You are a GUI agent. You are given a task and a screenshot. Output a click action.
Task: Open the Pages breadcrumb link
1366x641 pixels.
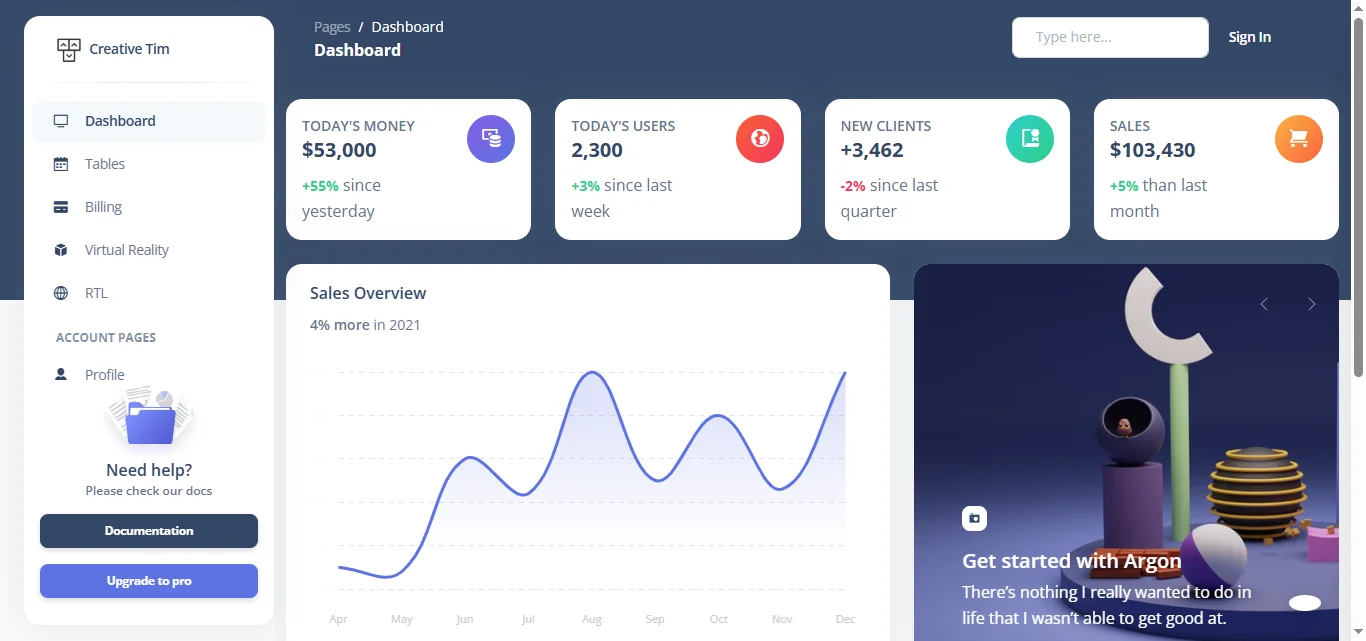(x=332, y=26)
